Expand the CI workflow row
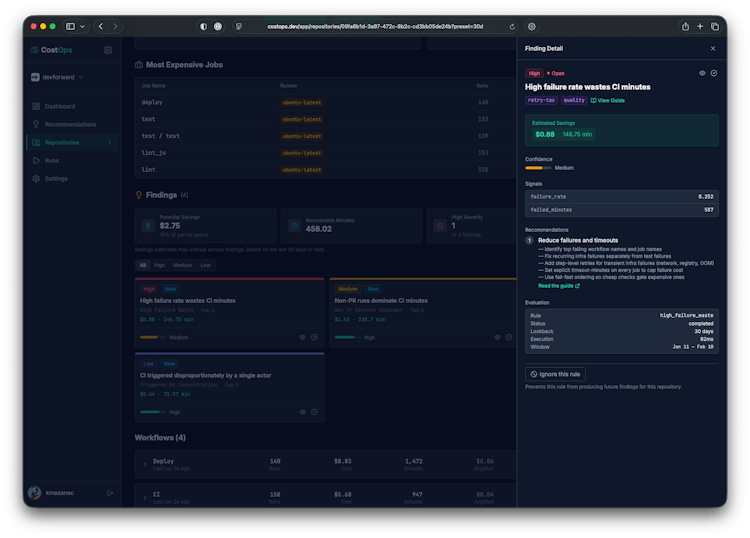This screenshot has width=750, height=538. point(143,496)
